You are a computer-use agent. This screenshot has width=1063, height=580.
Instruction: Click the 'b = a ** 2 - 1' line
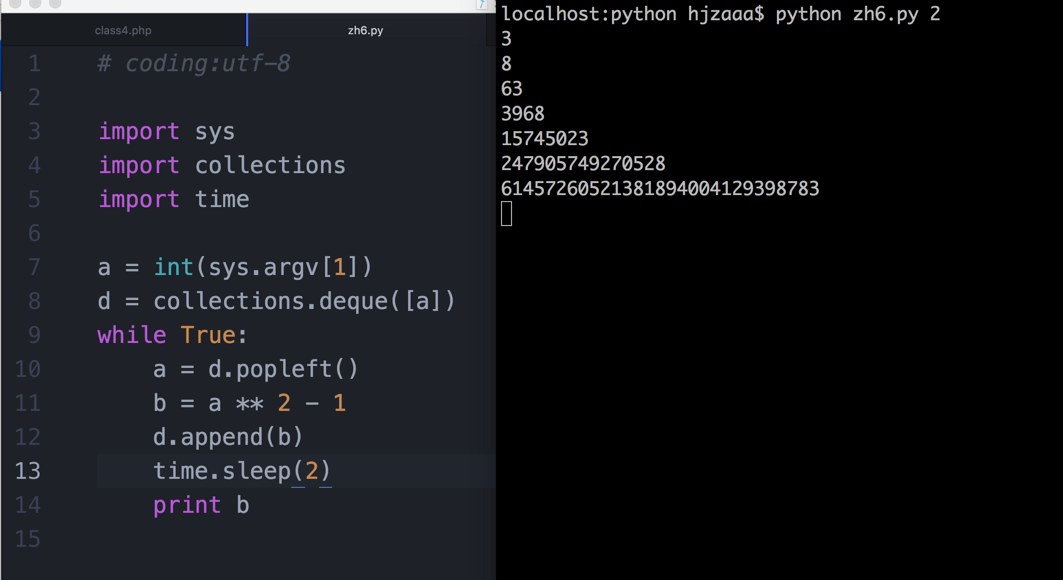click(x=249, y=403)
